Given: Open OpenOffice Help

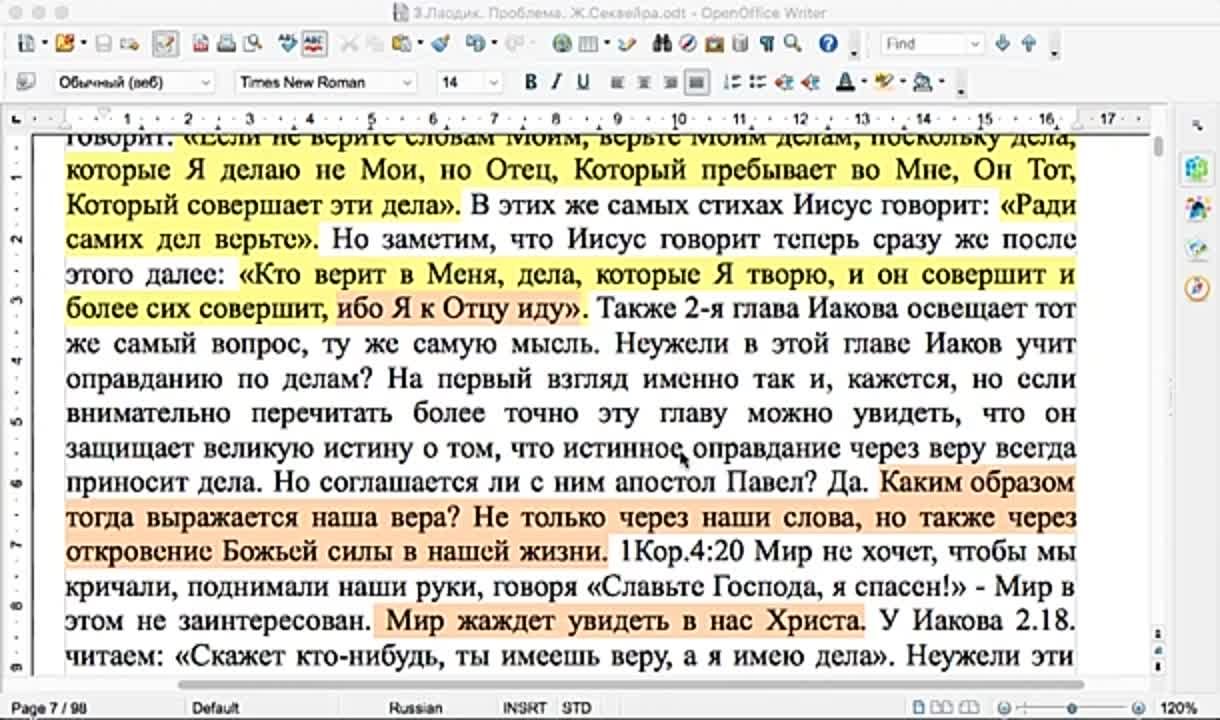Looking at the screenshot, I should pos(826,44).
